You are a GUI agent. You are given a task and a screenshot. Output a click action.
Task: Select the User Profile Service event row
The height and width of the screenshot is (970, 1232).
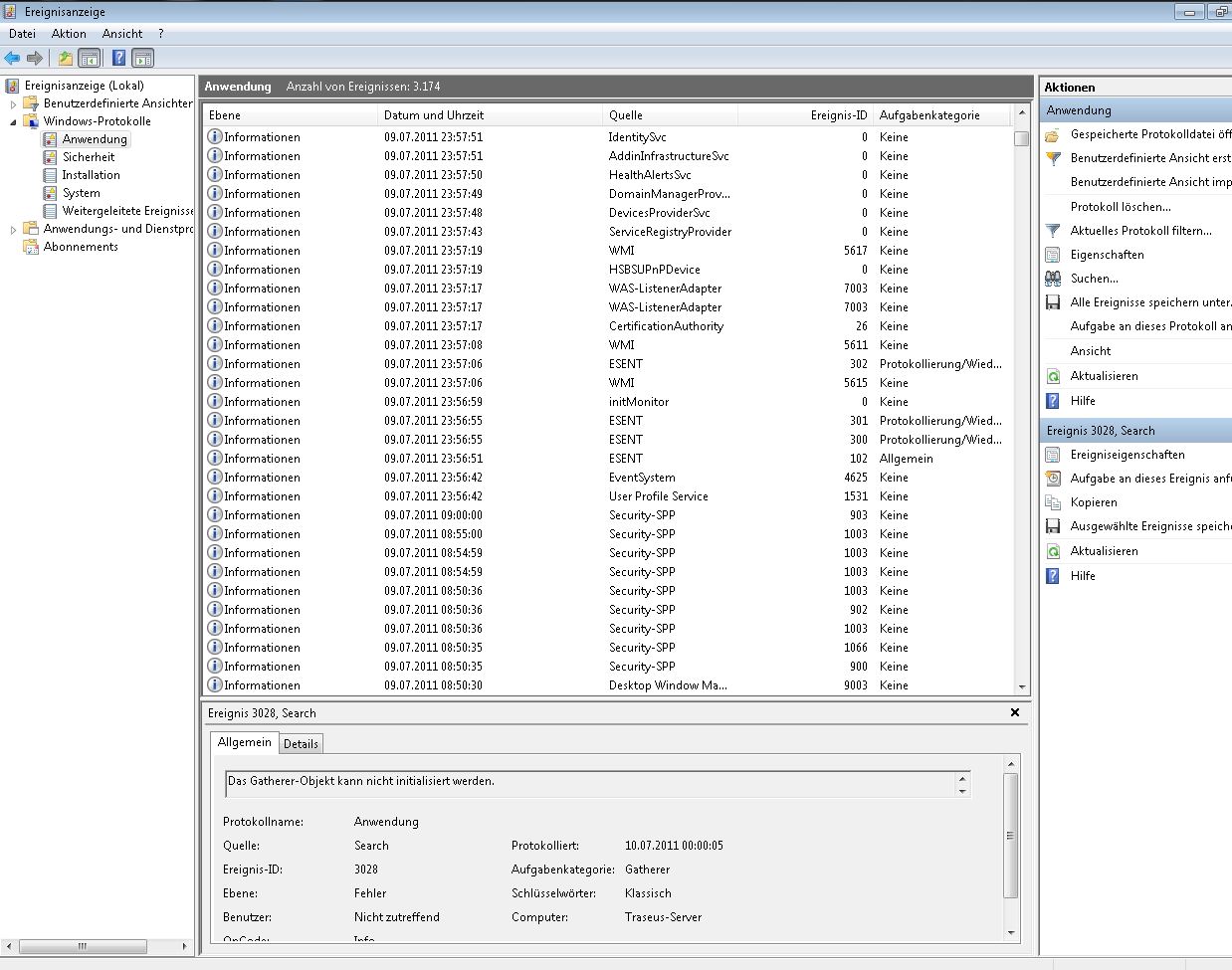tap(607, 496)
